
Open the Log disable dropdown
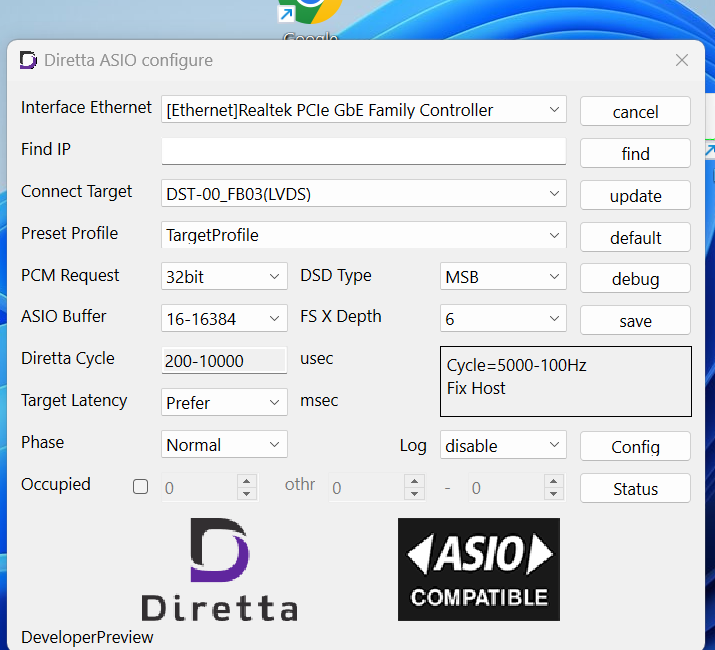coord(503,445)
